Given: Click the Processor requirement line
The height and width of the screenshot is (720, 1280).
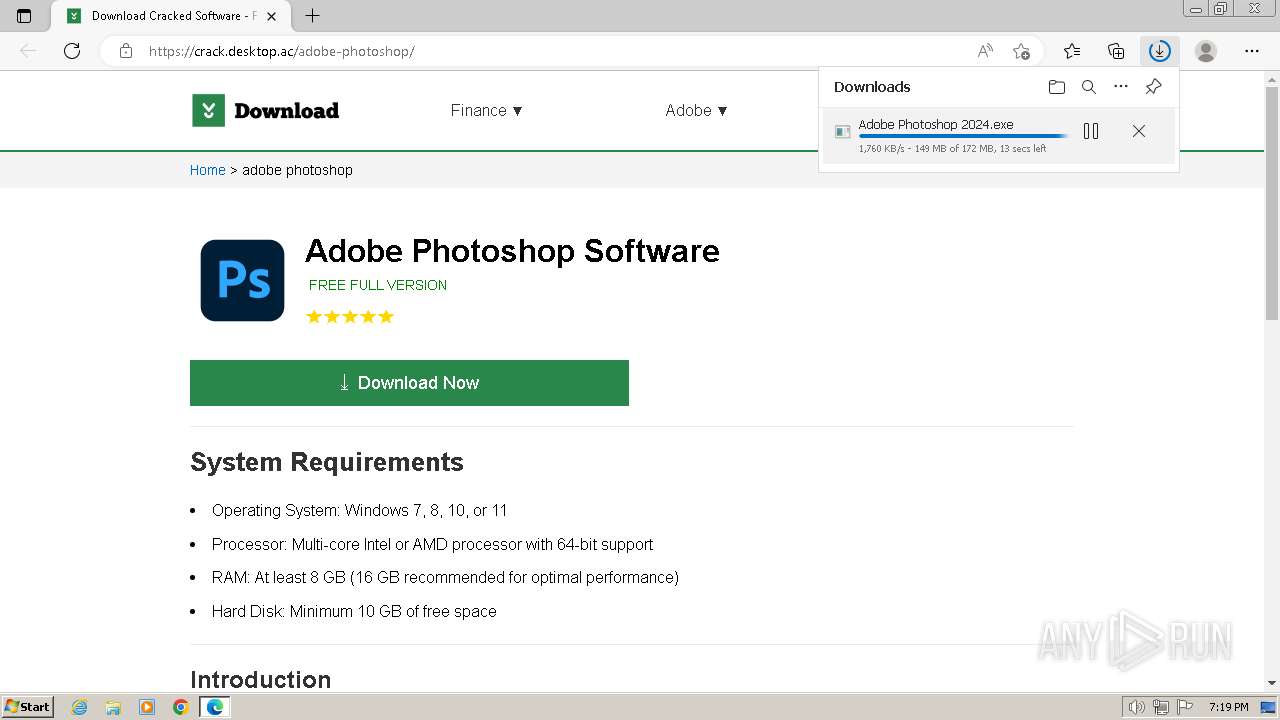Looking at the screenshot, I should pos(432,544).
